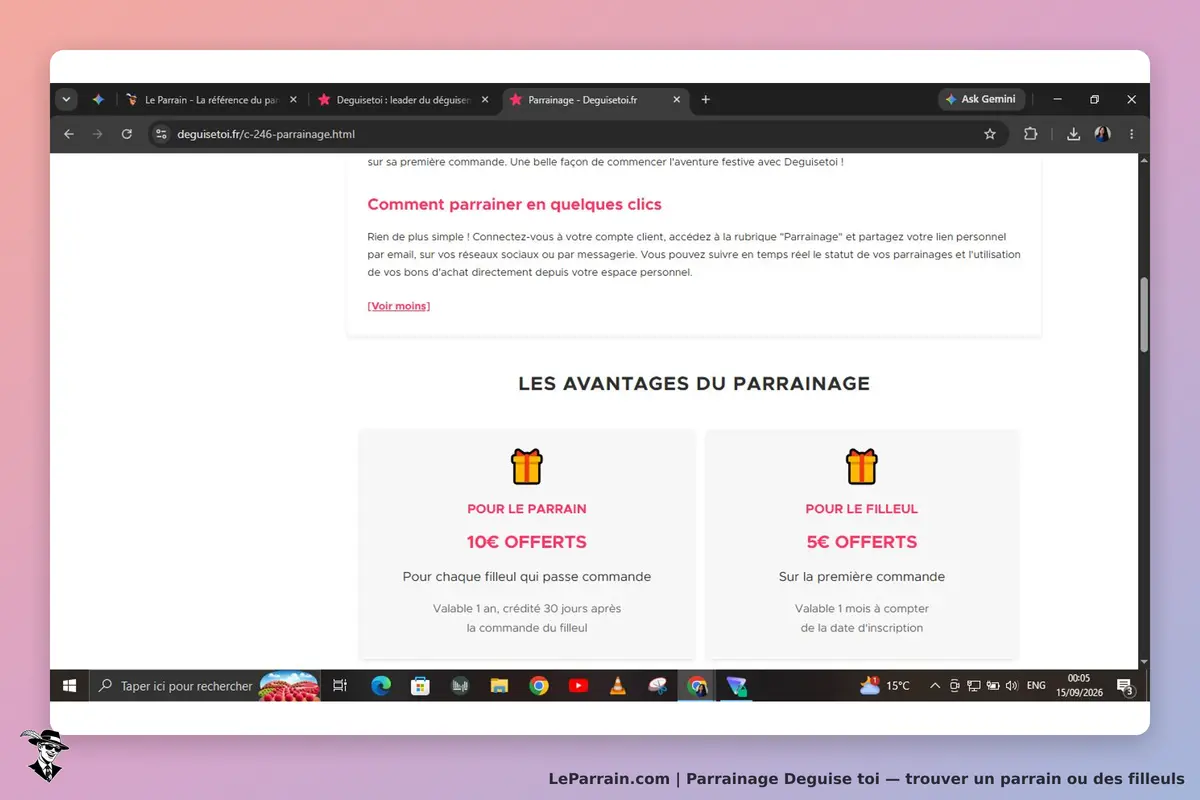
Task: Click the scrollbar down arrow
Action: pos(1144,662)
